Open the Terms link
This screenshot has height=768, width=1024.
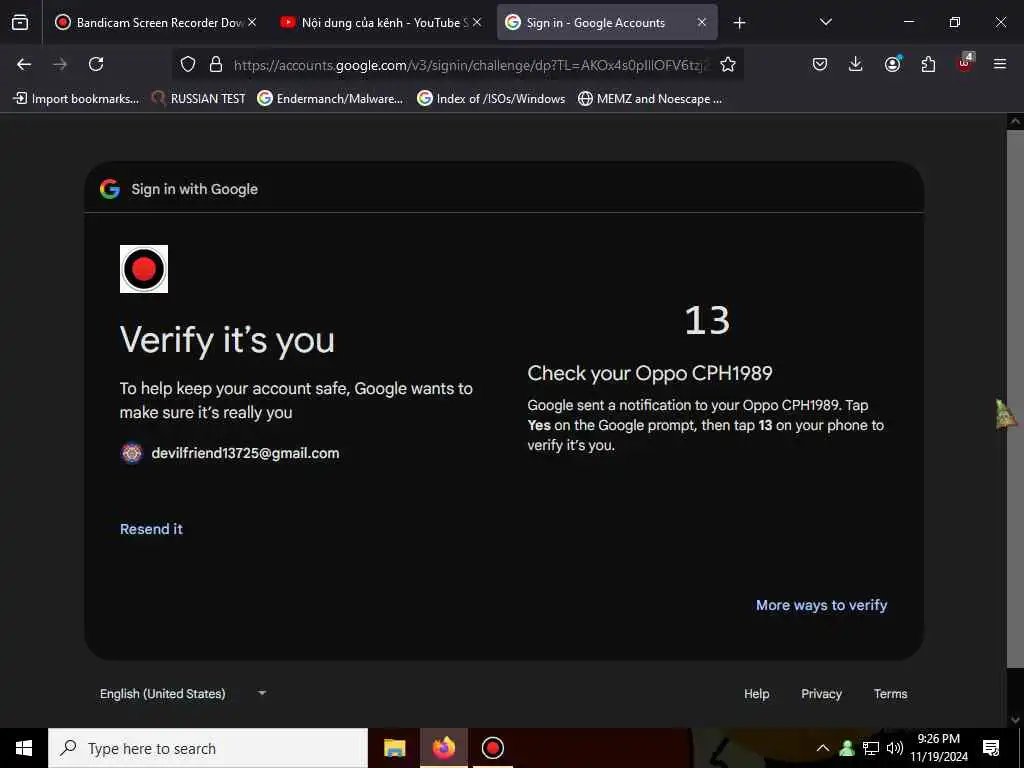891,694
